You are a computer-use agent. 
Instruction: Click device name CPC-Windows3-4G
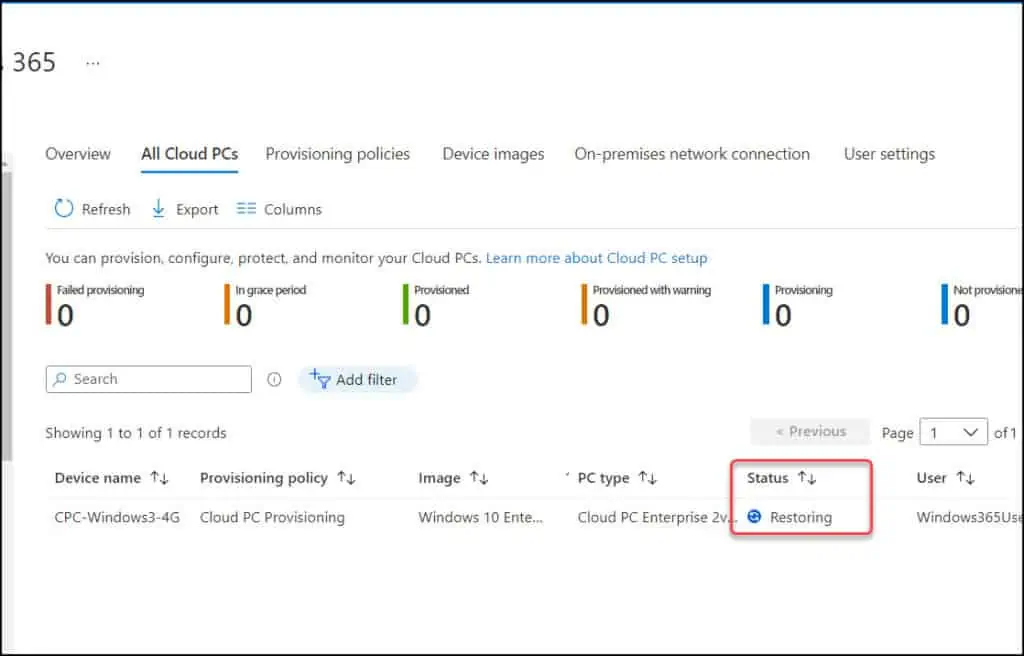coord(117,517)
